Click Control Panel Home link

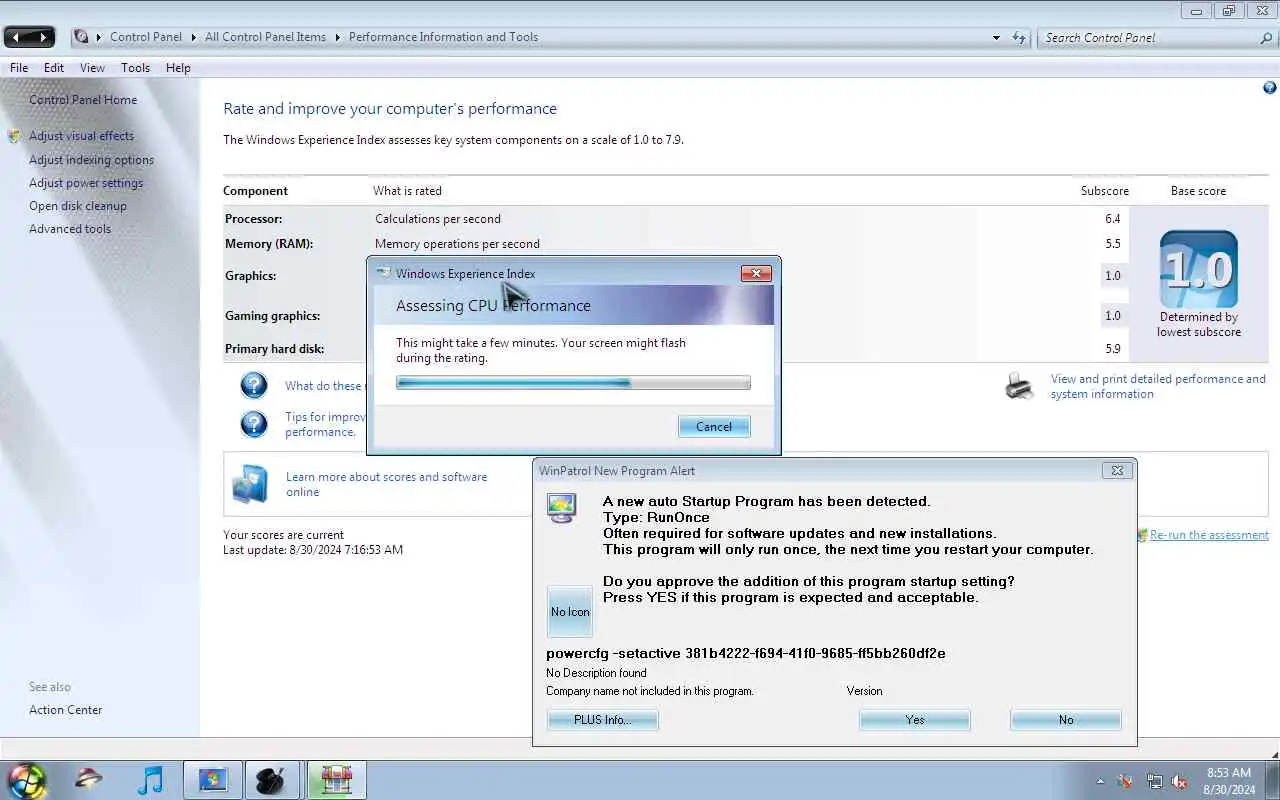[x=83, y=100]
